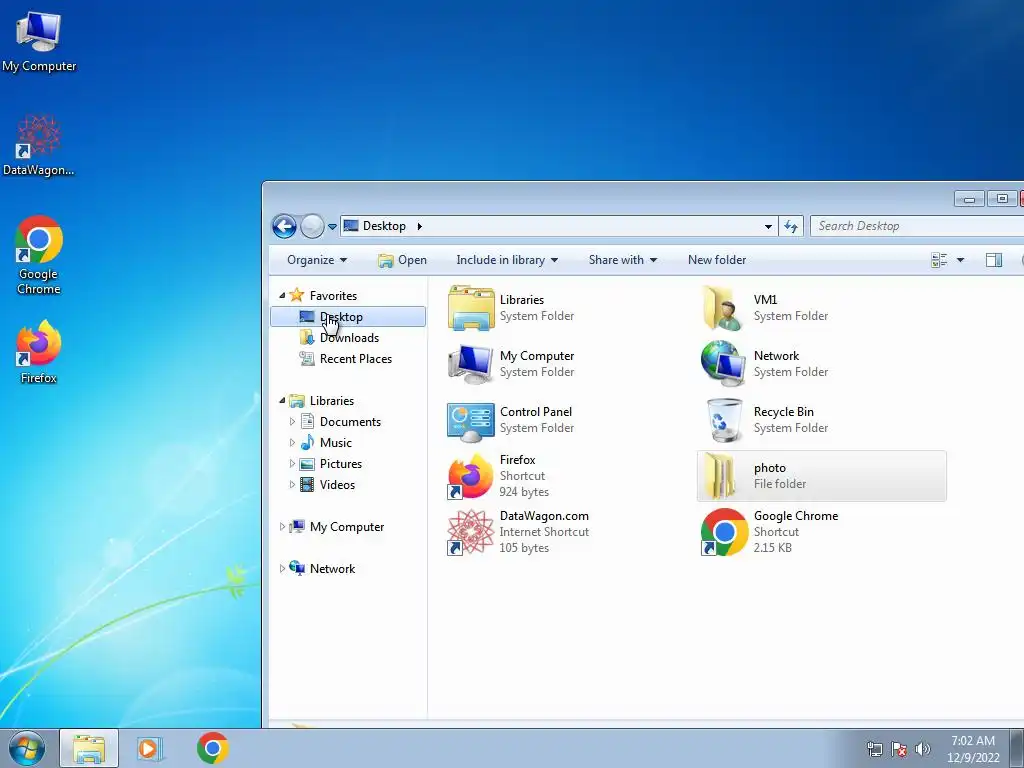Open the Share with menu
This screenshot has width=1024, height=768.
[622, 260]
